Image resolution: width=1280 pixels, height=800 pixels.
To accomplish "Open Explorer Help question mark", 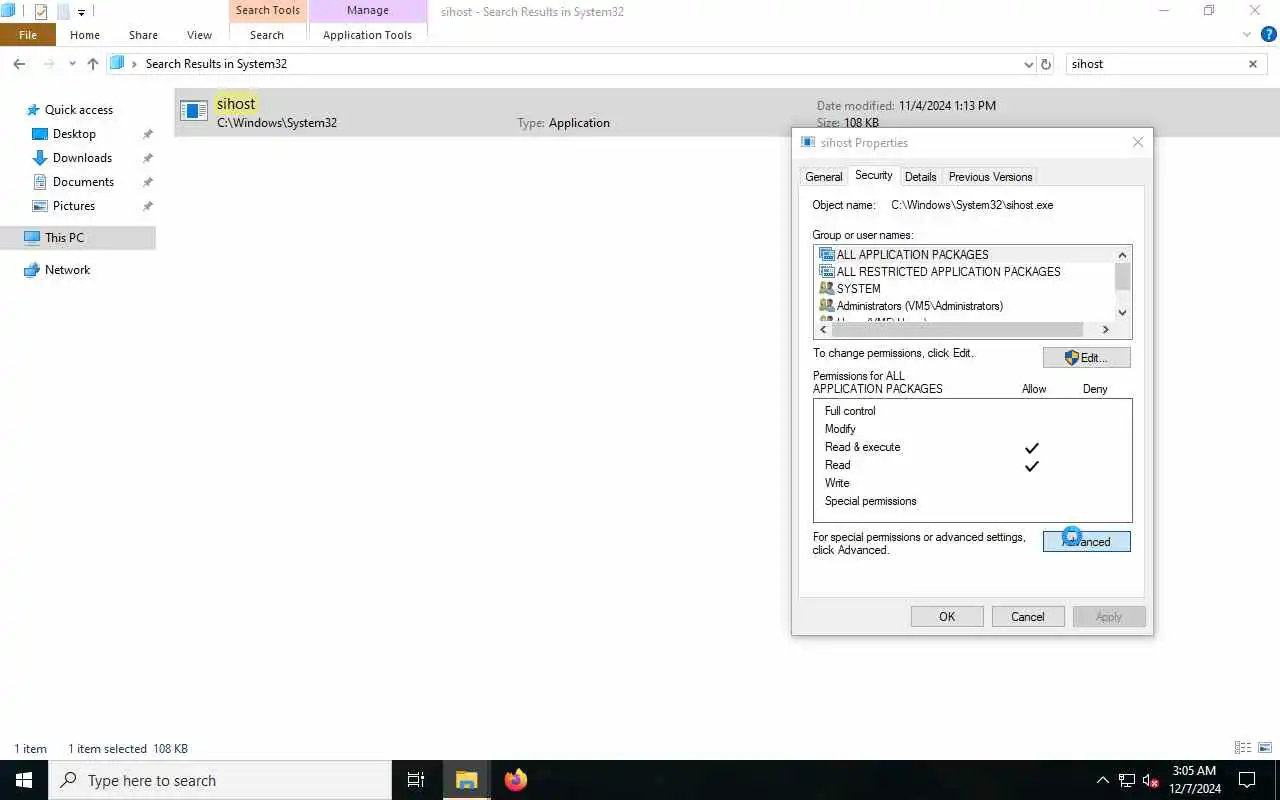I will tap(1268, 34).
